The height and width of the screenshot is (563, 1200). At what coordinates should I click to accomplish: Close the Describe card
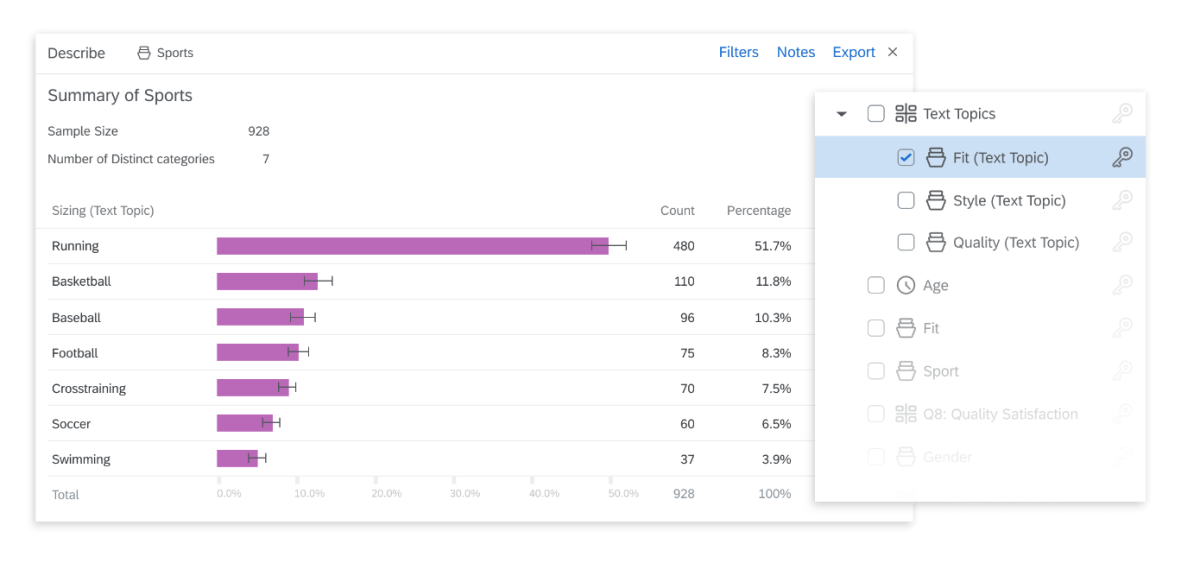coord(893,52)
